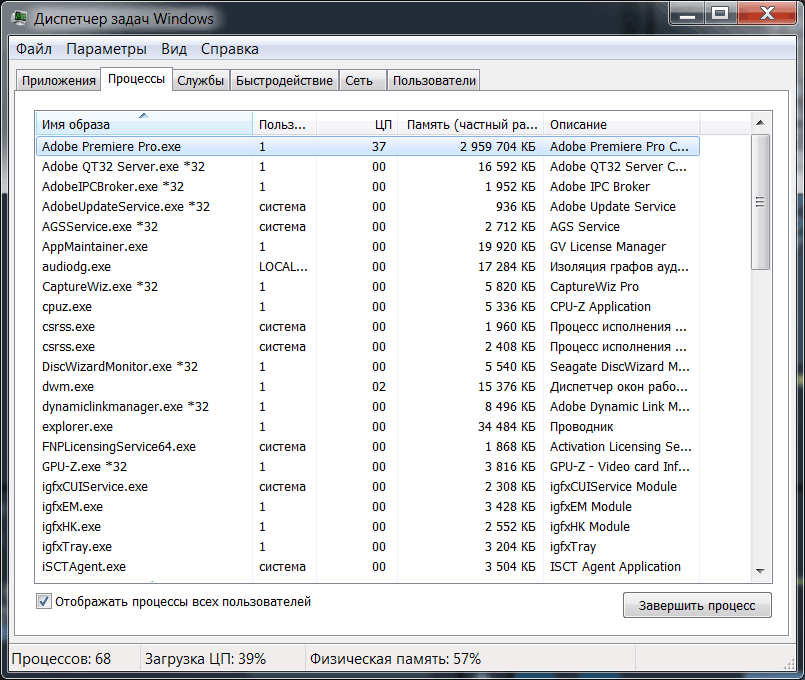Switch to the Сеть tab
Screen dimensions: 805x680
[359, 81]
